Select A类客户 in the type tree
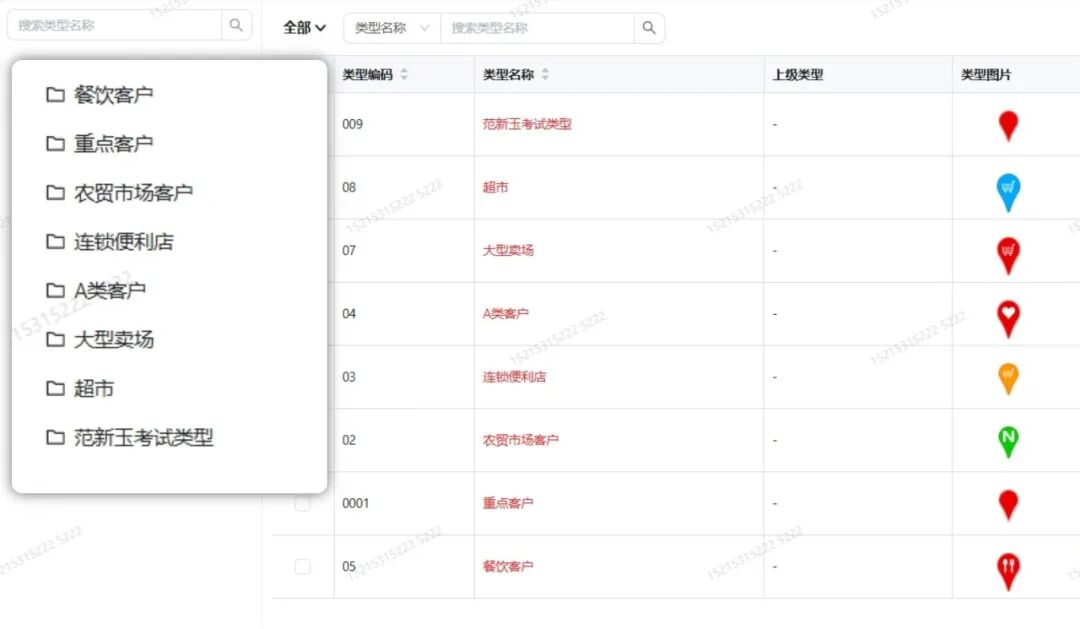This screenshot has width=1080, height=629. 110,291
